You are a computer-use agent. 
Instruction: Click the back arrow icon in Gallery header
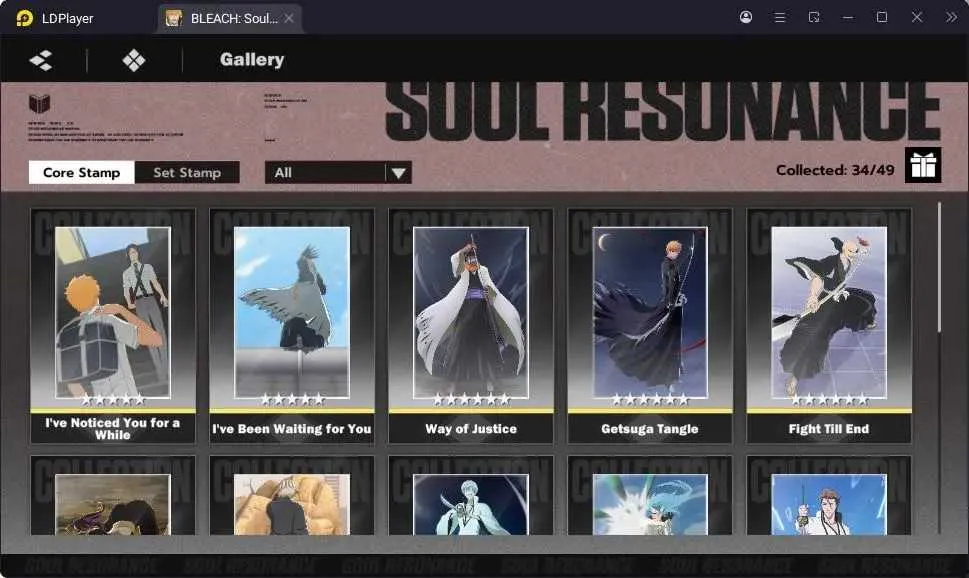click(41, 60)
